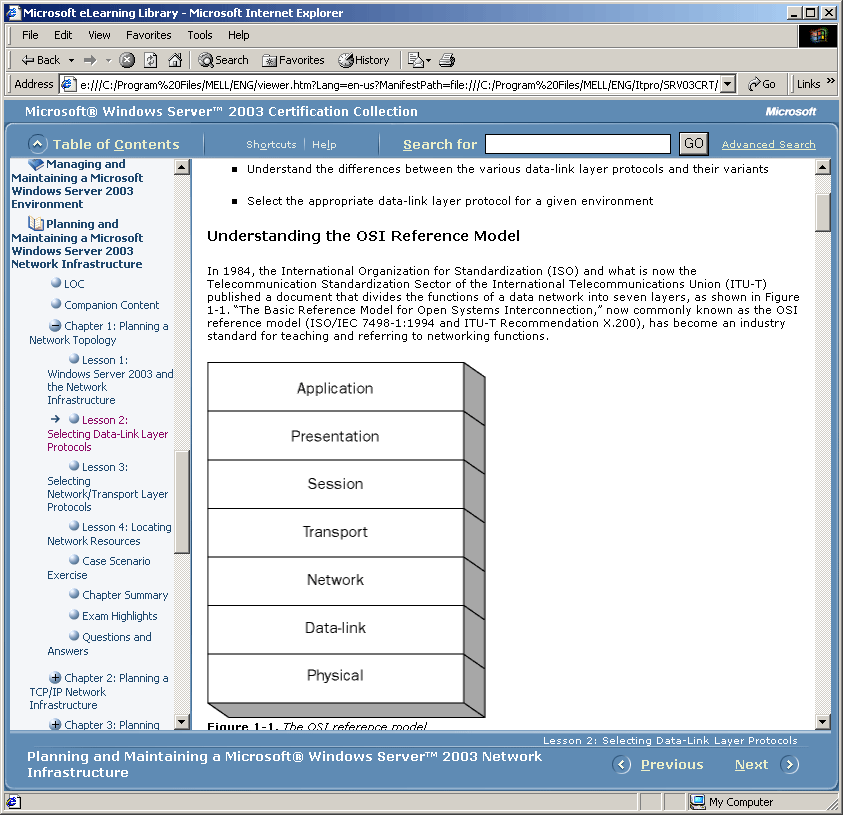Click the table of contents scroll up arrow
The width and height of the screenshot is (843, 815).
(182, 167)
